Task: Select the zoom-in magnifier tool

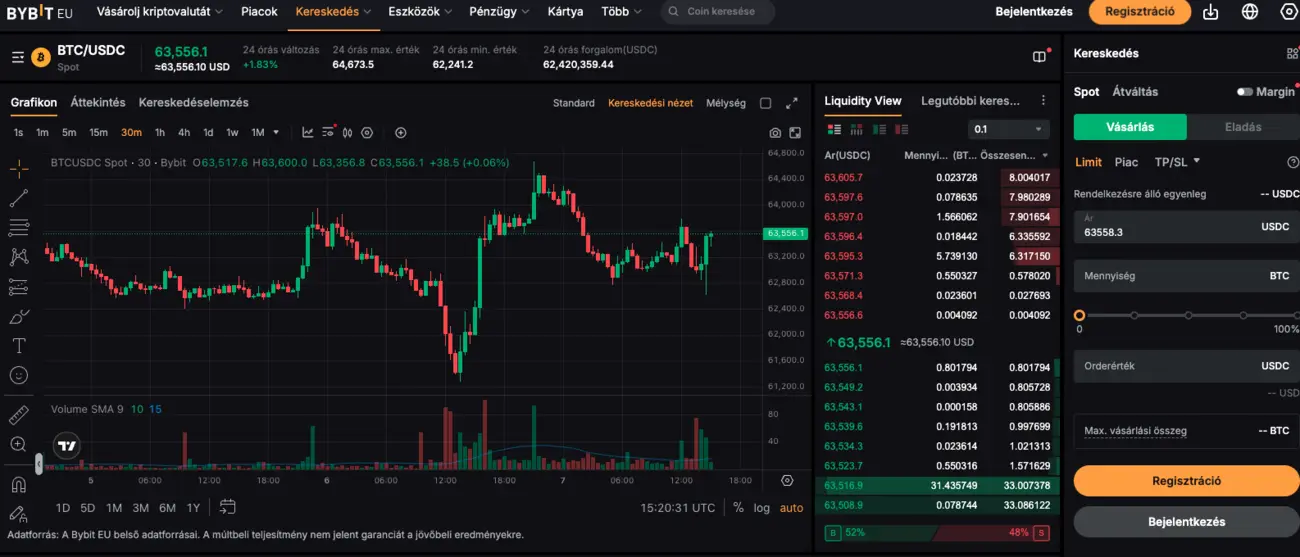Action: click(19, 444)
